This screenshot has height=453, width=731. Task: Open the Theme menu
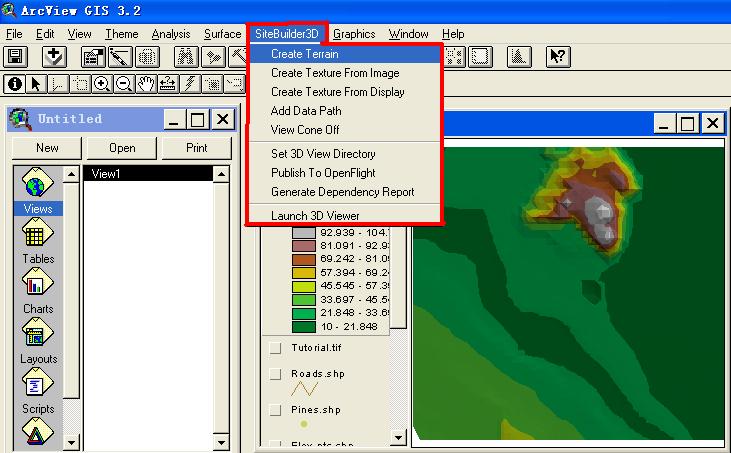tap(122, 34)
